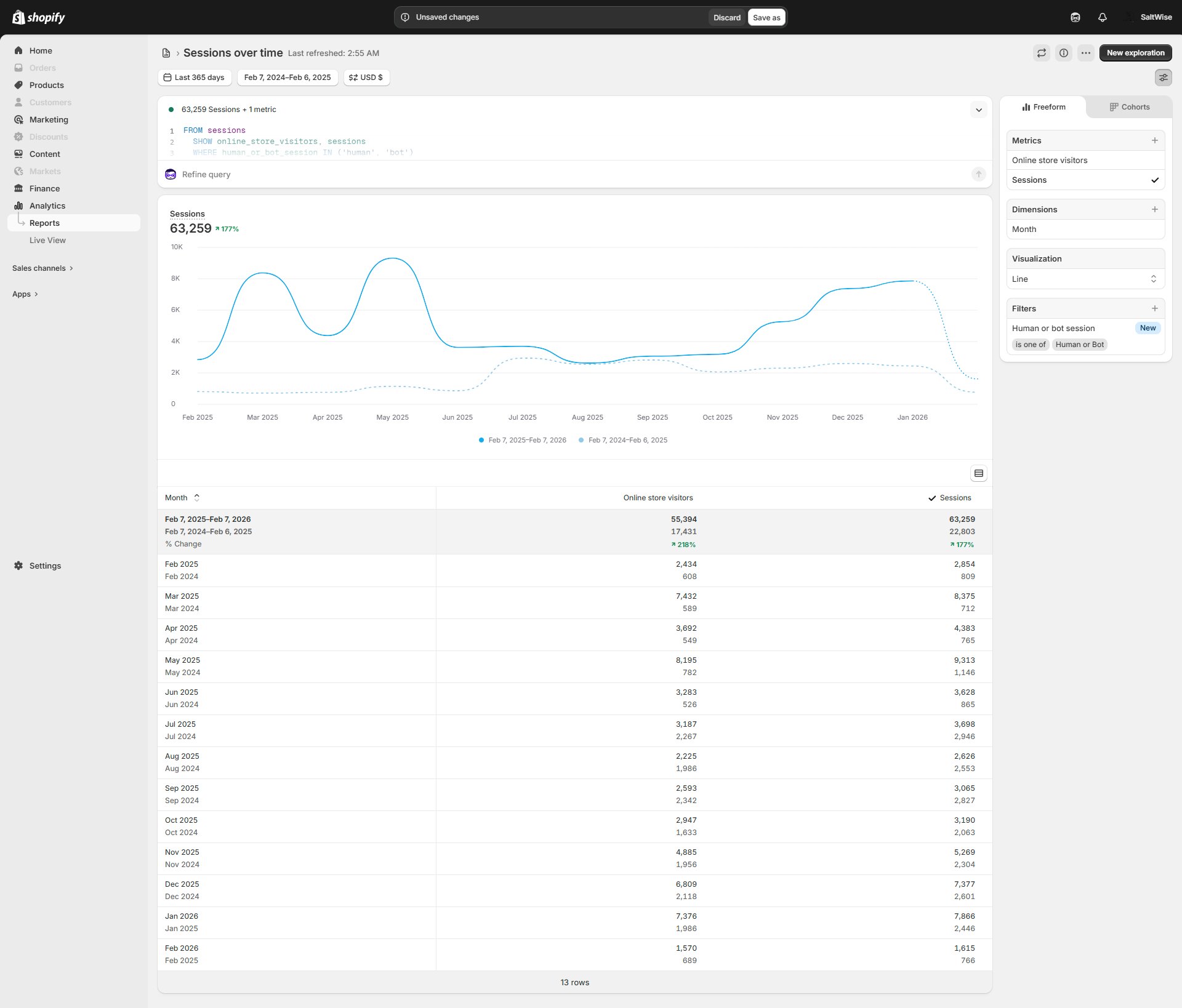Screen dimensions: 1182x1008
Task: Open the Line visualization dropdown
Action: coord(1085,279)
